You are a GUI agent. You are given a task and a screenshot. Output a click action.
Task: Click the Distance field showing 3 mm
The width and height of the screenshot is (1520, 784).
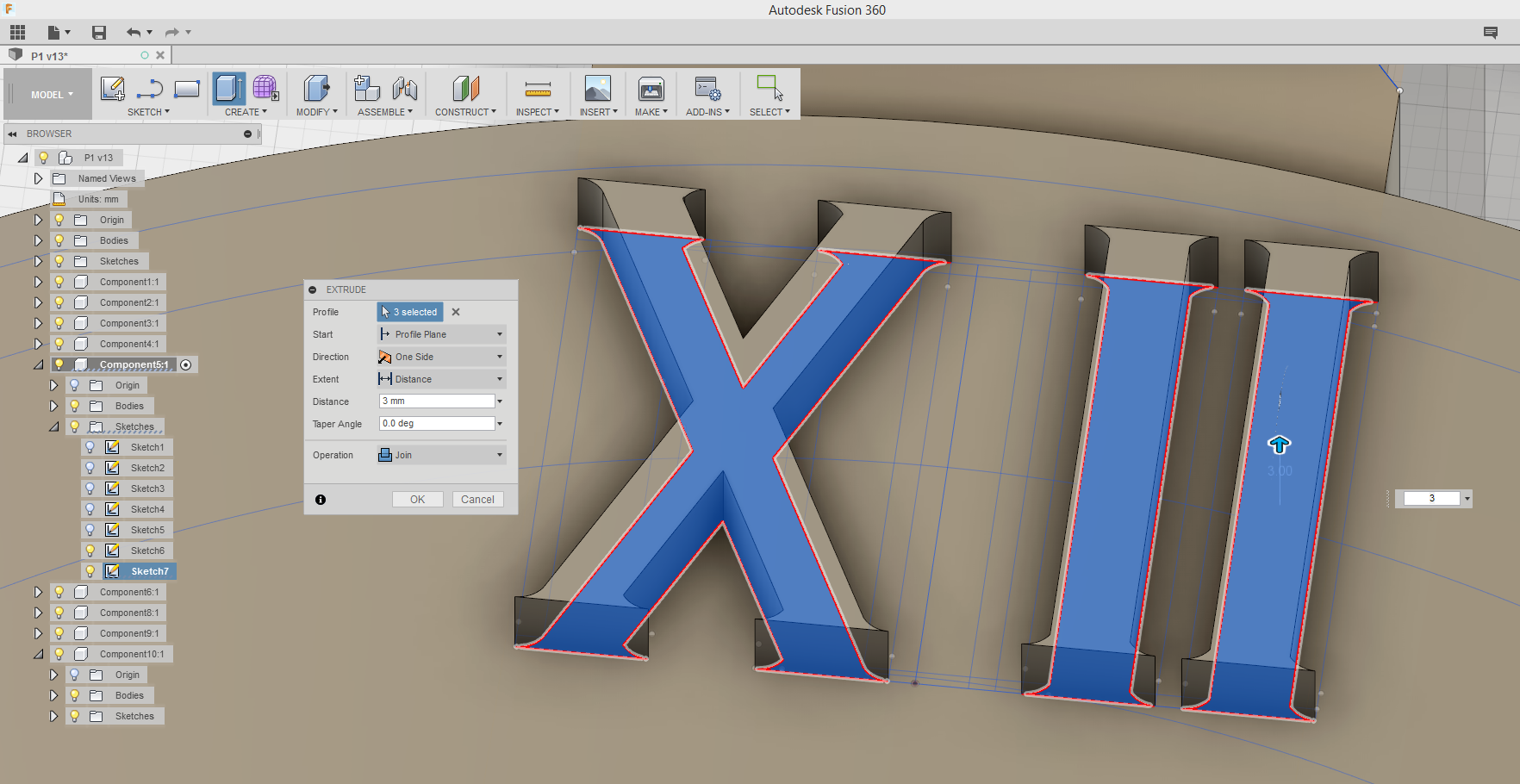(437, 401)
